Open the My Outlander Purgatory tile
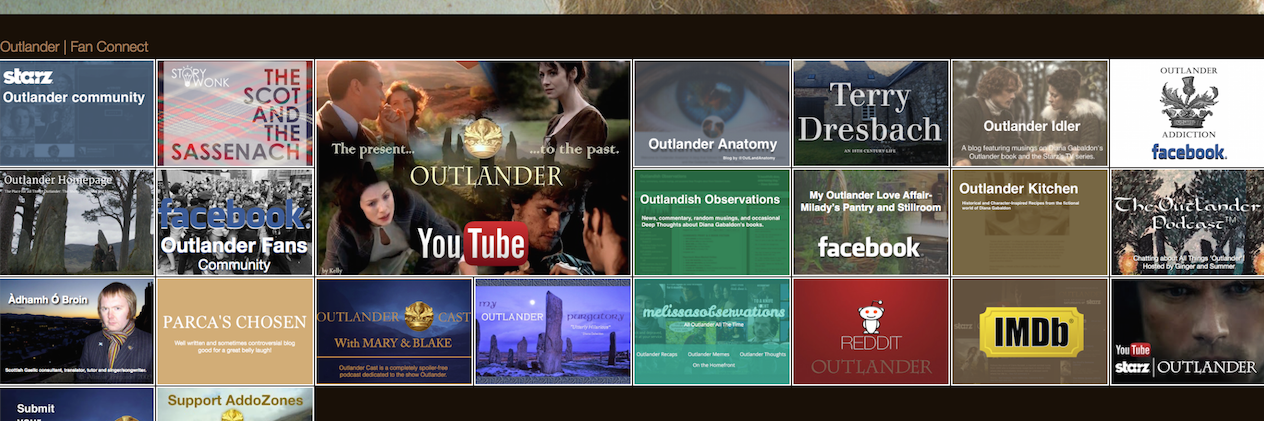Screen dimensions: 1264x421 tap(553, 331)
